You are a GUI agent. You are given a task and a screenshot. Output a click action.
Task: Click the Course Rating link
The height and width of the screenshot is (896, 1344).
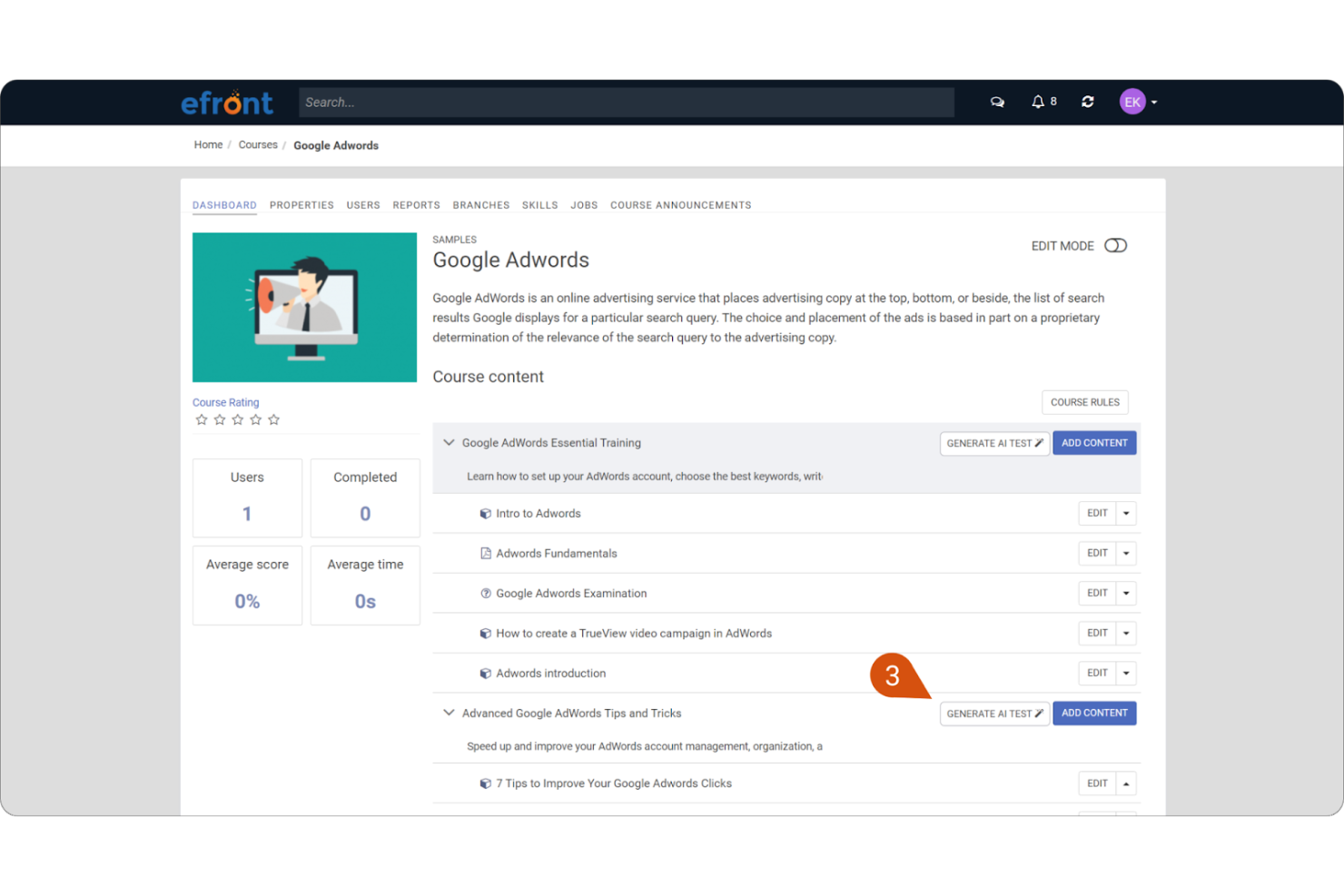225,402
